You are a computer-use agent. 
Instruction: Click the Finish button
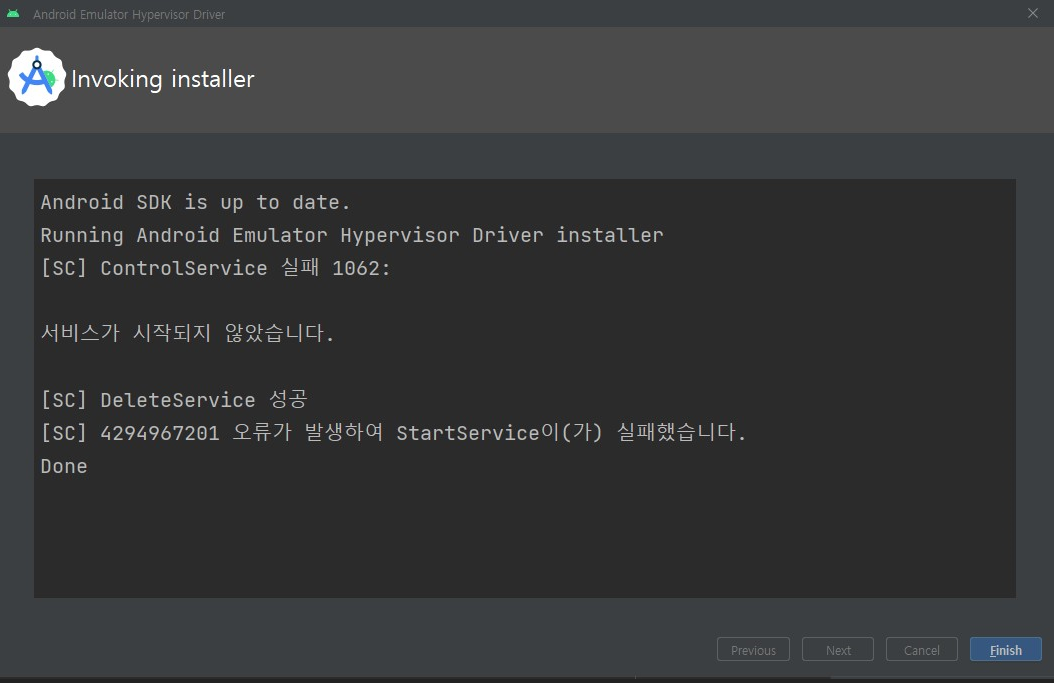(1006, 649)
